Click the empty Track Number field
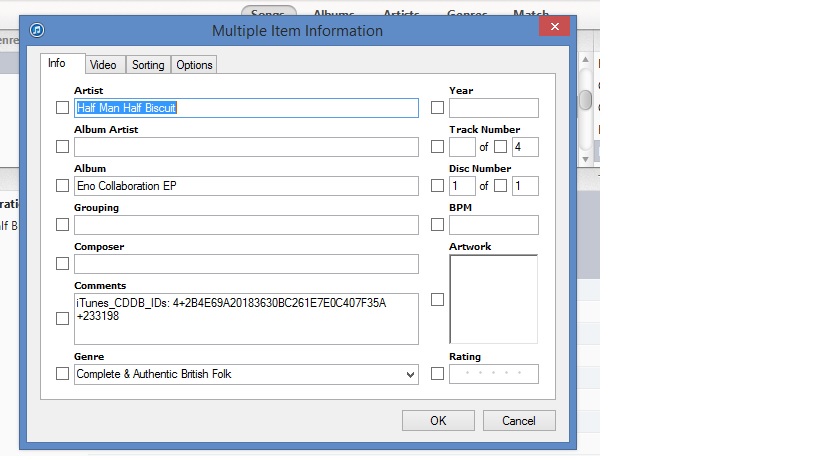 pos(462,147)
